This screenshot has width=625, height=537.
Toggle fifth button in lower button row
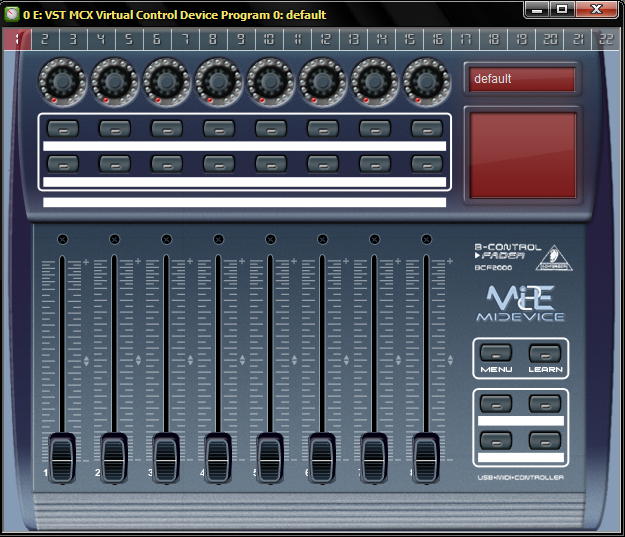[x=271, y=164]
